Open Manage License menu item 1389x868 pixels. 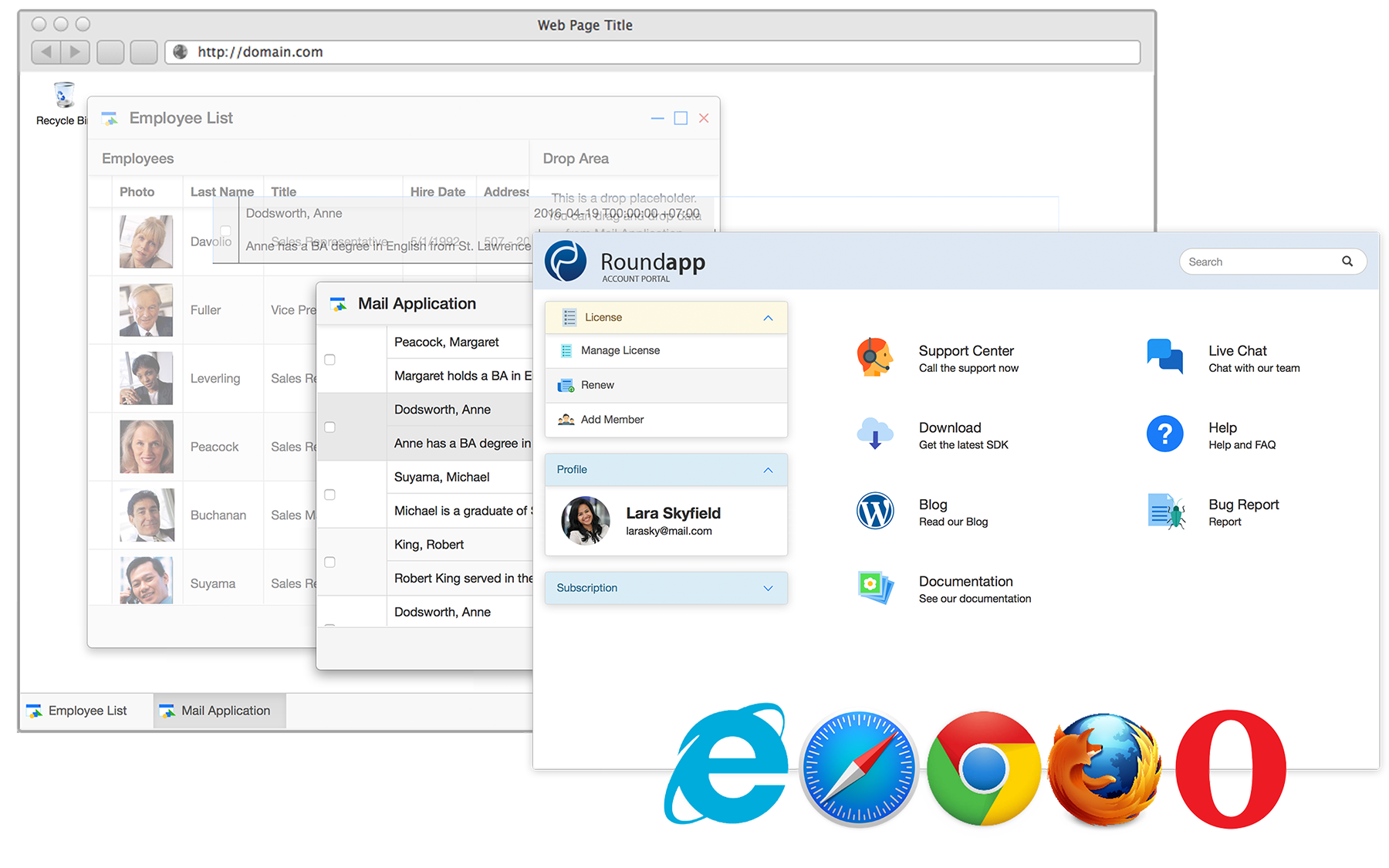click(x=666, y=350)
